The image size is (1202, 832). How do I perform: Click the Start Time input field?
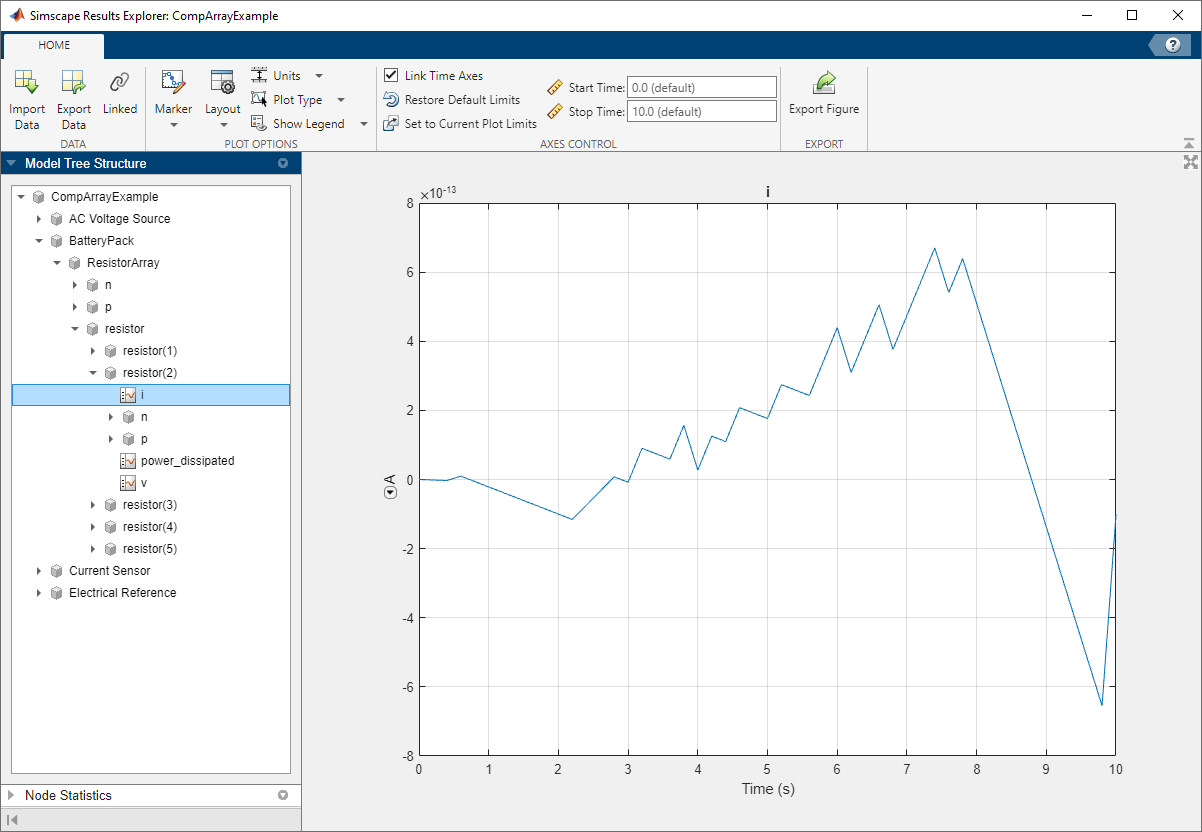click(x=701, y=88)
